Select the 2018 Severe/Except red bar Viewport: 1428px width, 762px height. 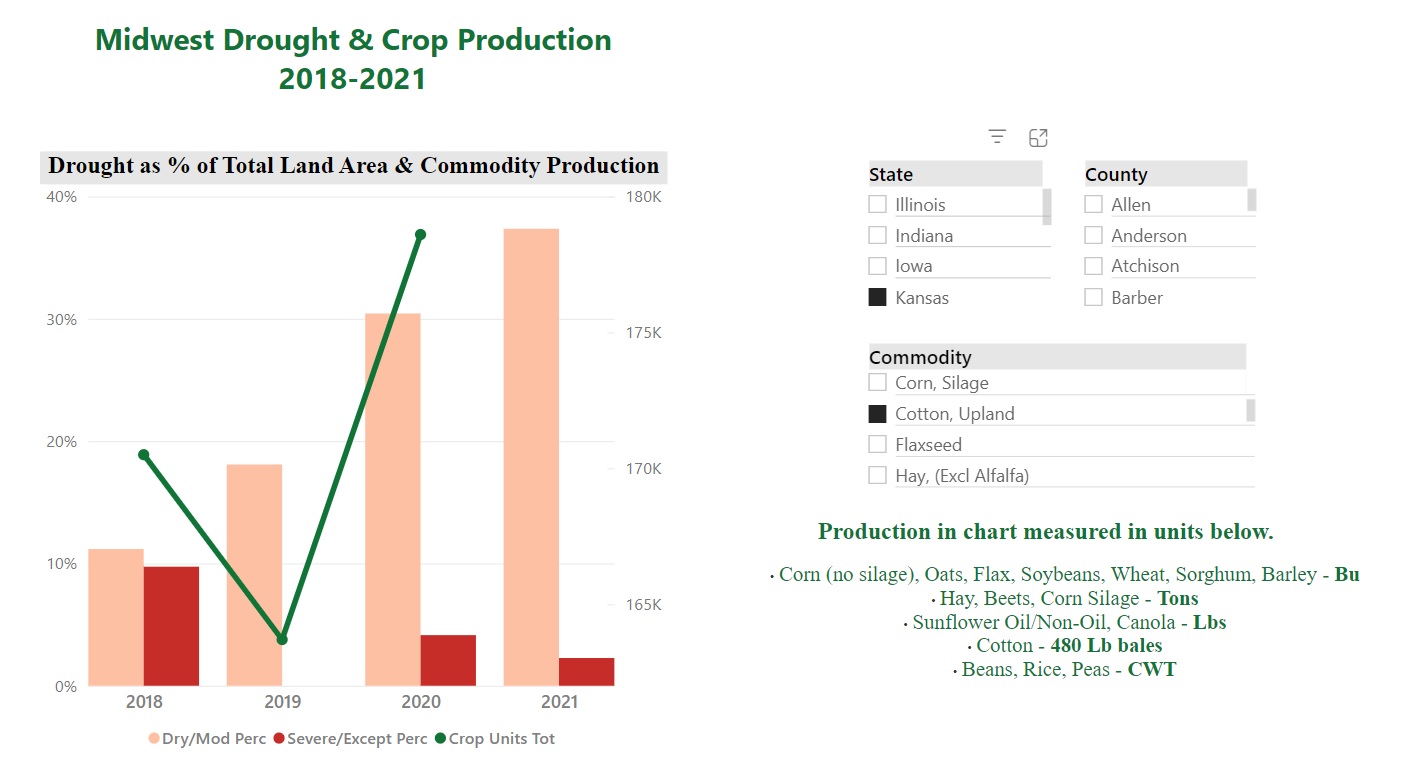click(171, 625)
